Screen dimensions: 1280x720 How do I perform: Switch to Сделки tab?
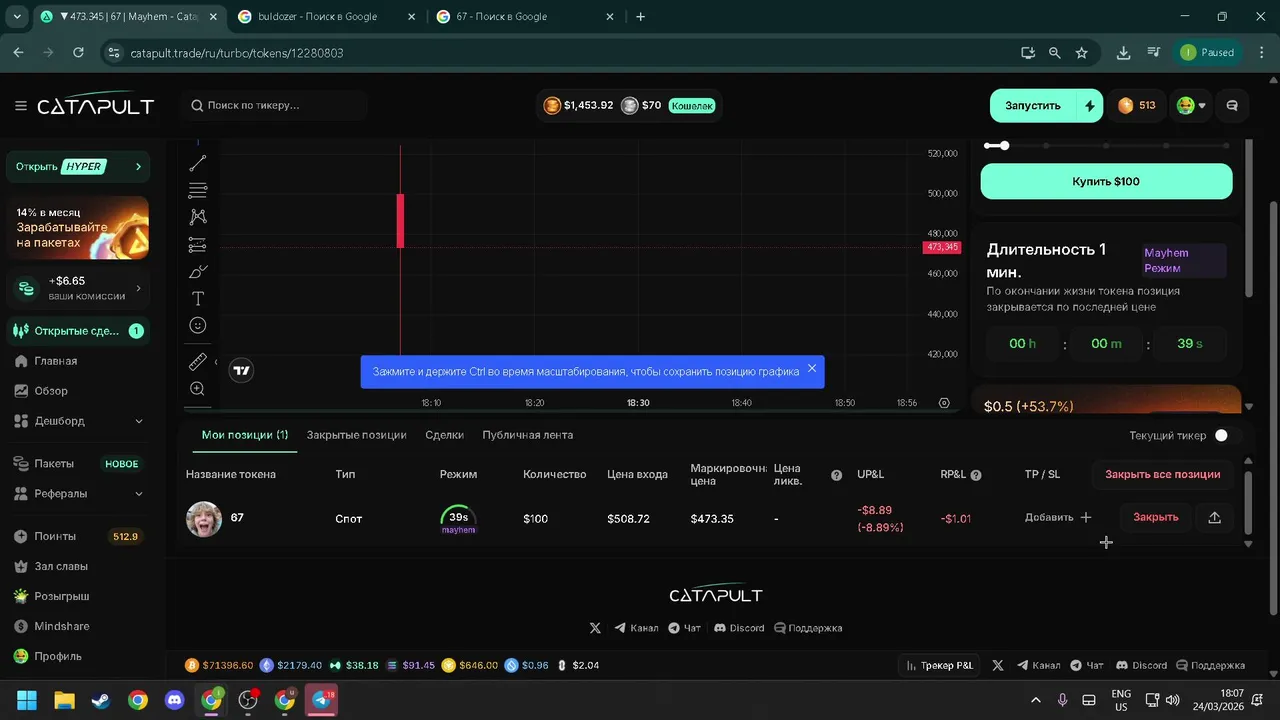(x=444, y=435)
